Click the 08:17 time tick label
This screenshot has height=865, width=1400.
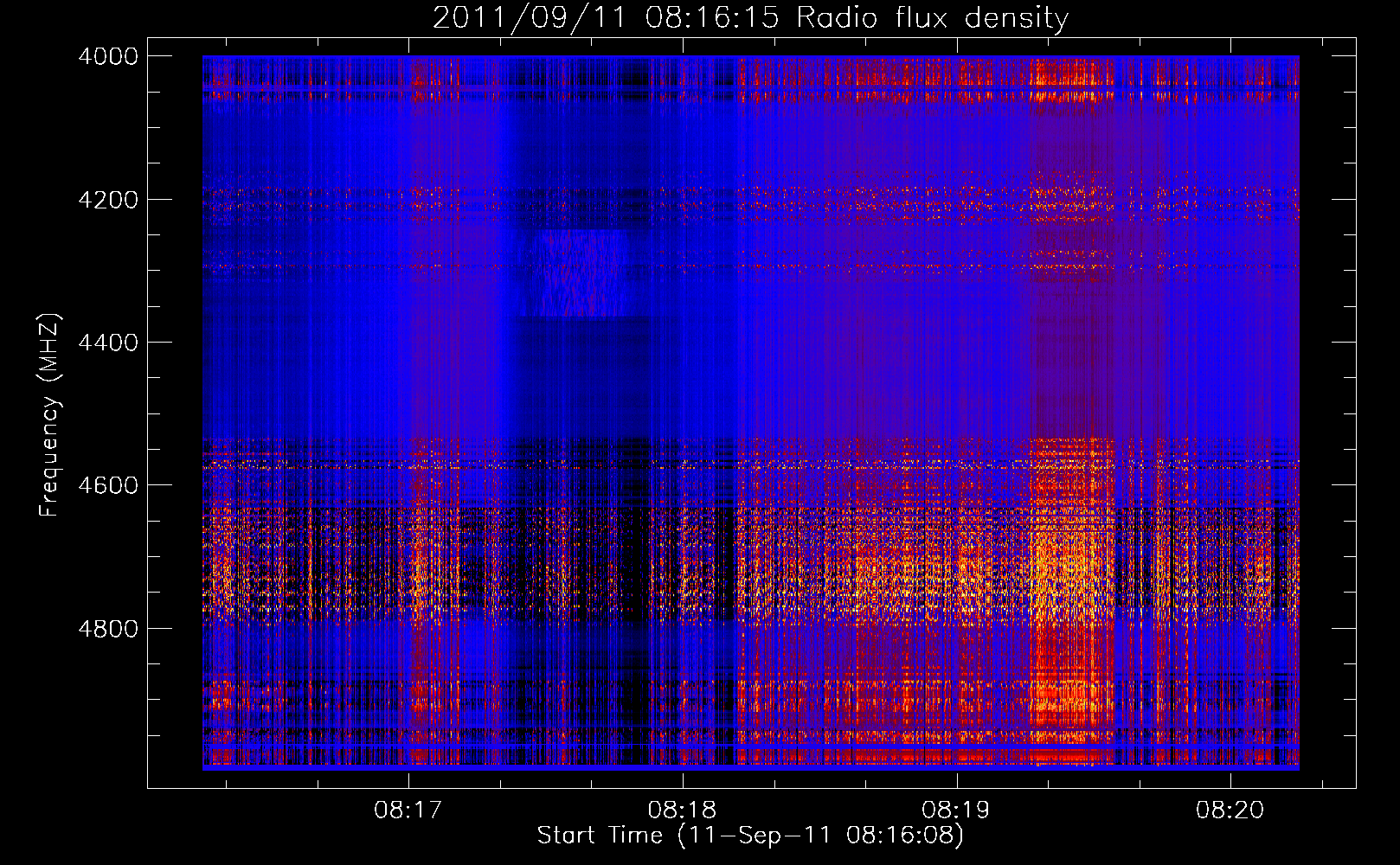click(x=408, y=811)
